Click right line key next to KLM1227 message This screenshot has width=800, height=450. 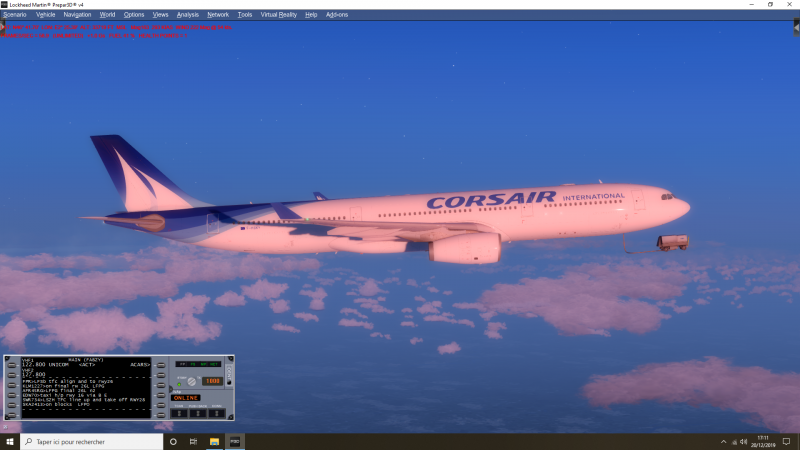coord(161,385)
